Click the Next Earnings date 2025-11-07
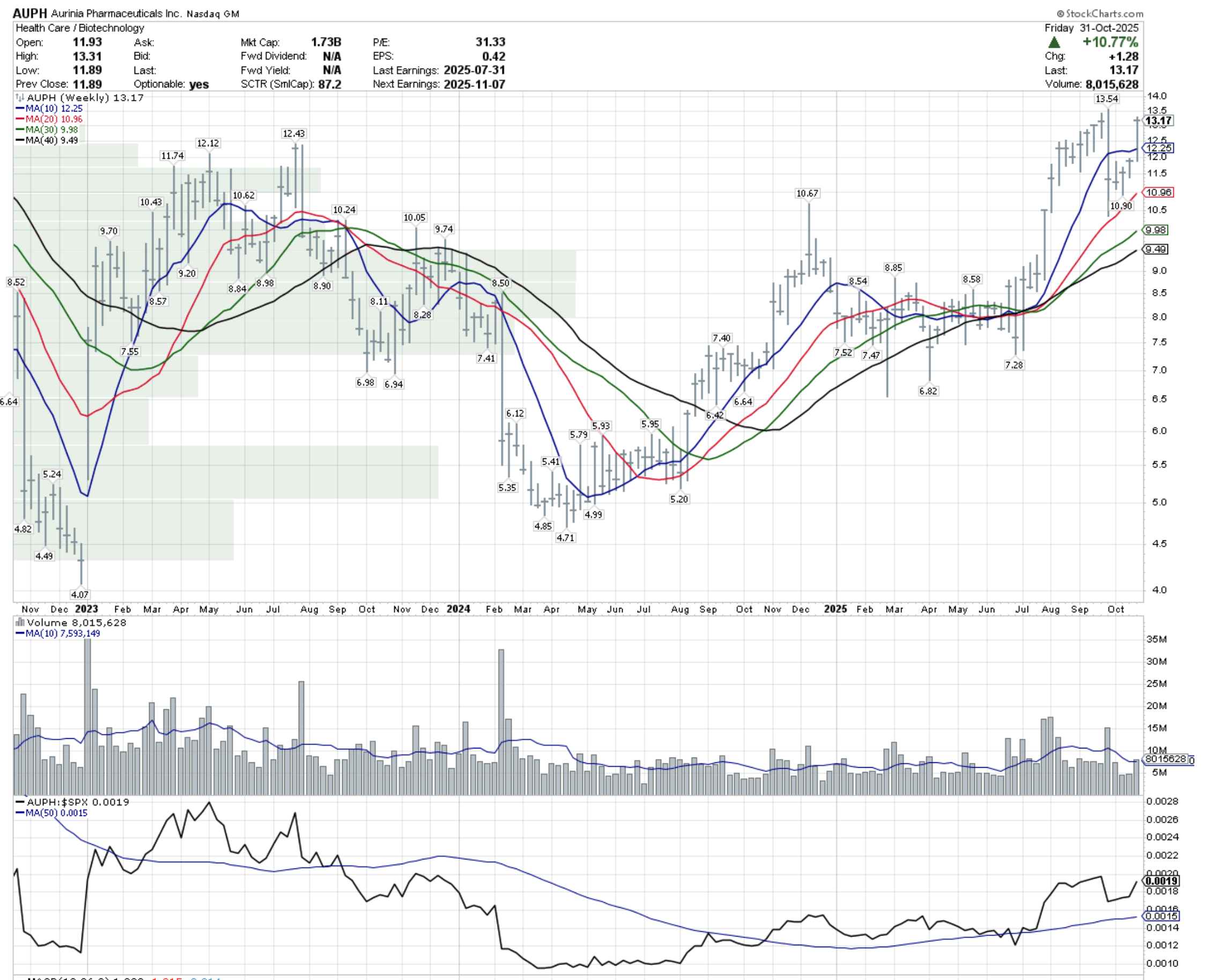 pyautogui.click(x=474, y=84)
